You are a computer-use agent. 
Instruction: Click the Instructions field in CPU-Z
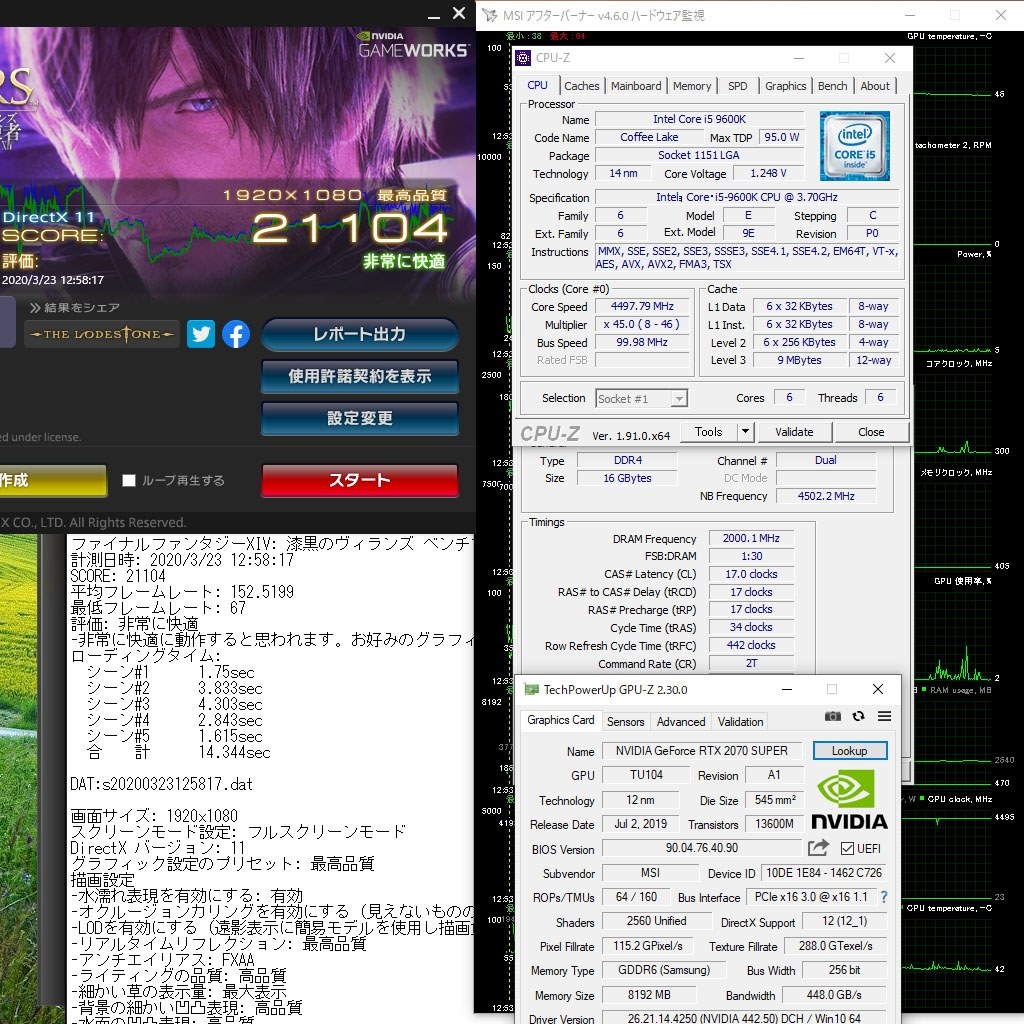point(747,257)
